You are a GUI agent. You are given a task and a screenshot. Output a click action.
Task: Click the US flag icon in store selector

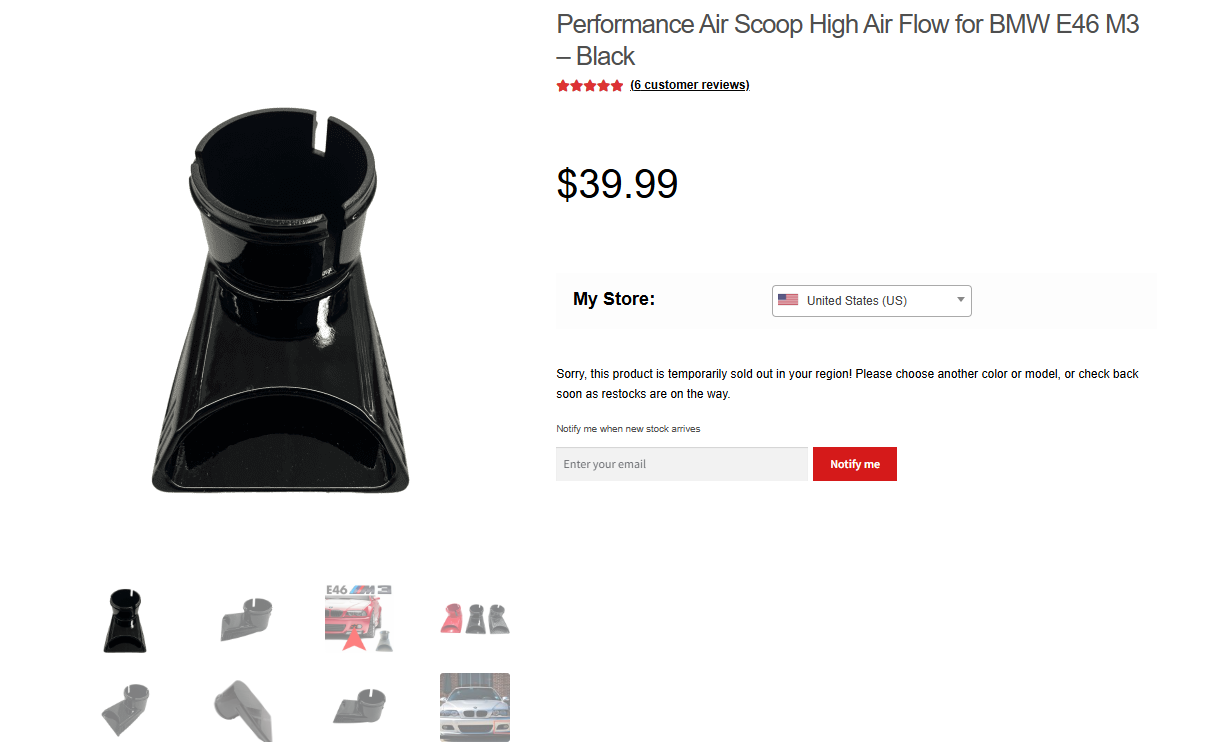point(788,300)
